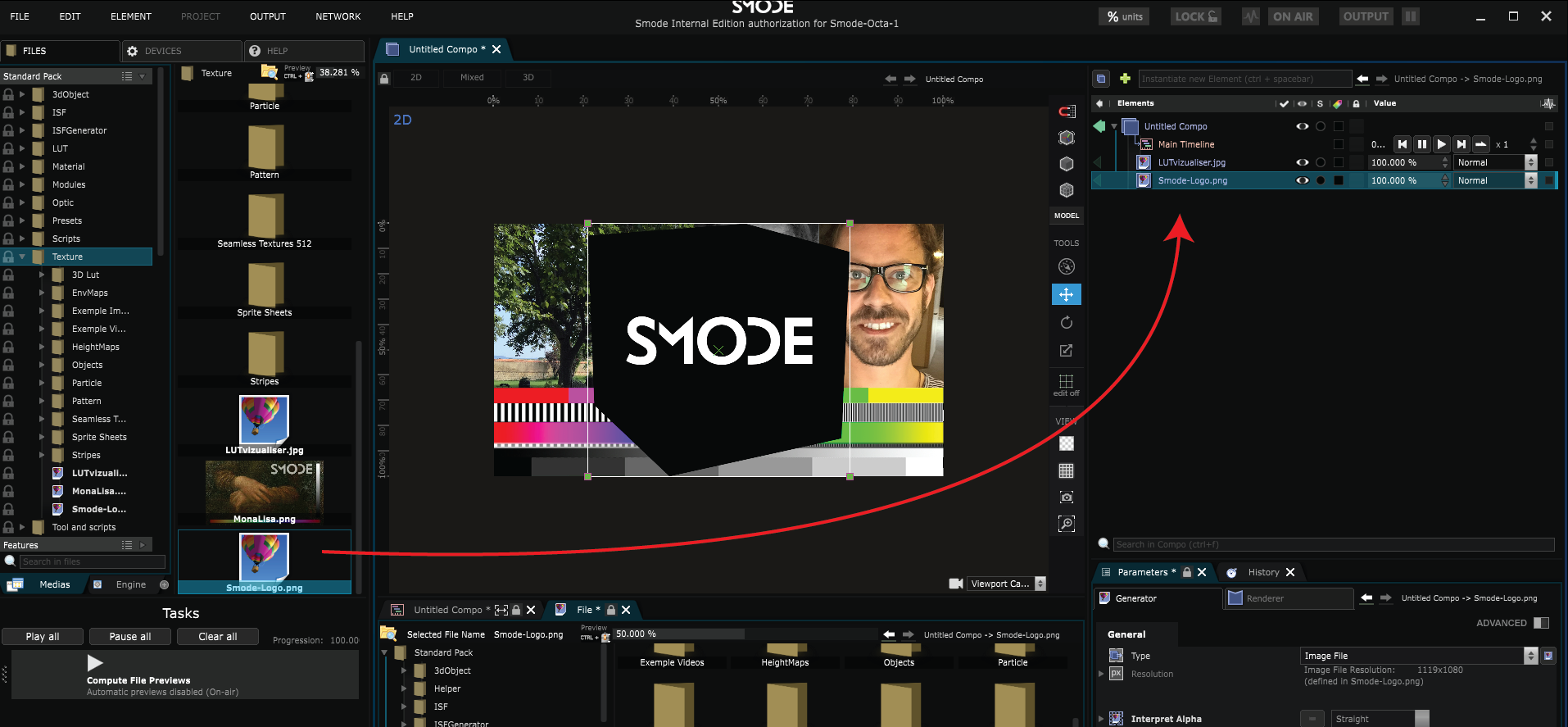Screen dimensions: 1568x727
Task: Expand the Interpret Alpha parameter group
Action: tap(1101, 719)
